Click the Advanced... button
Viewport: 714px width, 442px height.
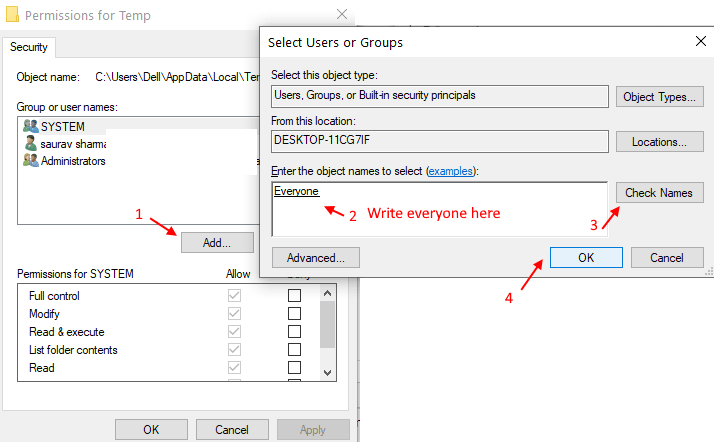[x=316, y=258]
